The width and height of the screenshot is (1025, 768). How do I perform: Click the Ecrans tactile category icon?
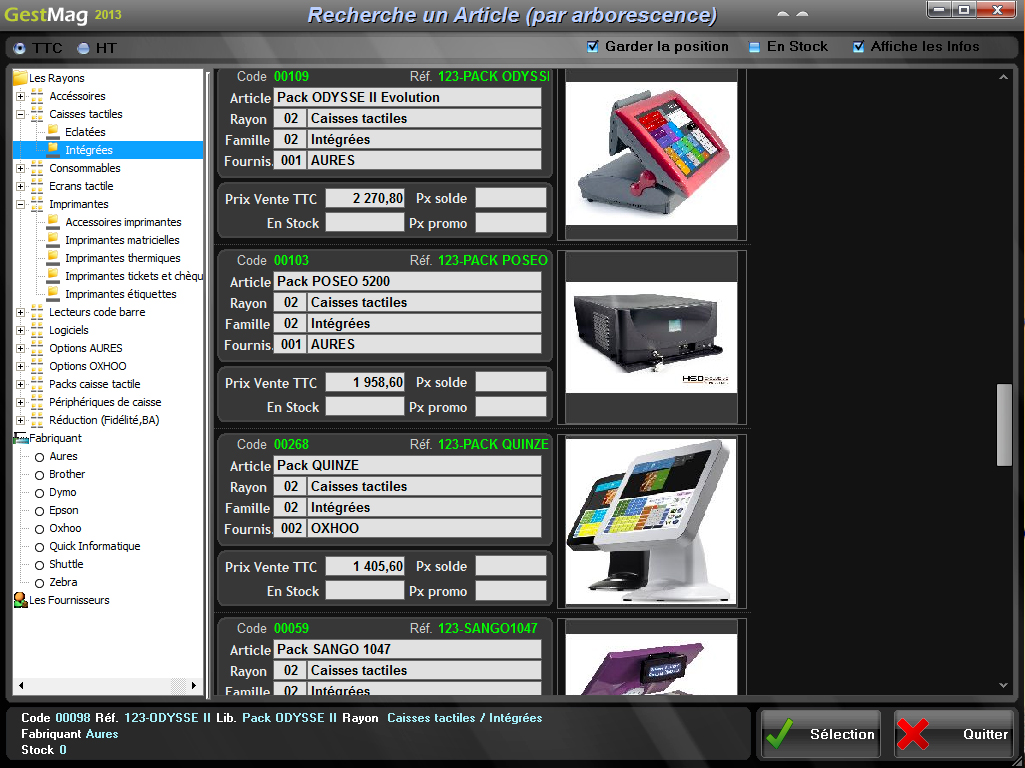click(37, 186)
